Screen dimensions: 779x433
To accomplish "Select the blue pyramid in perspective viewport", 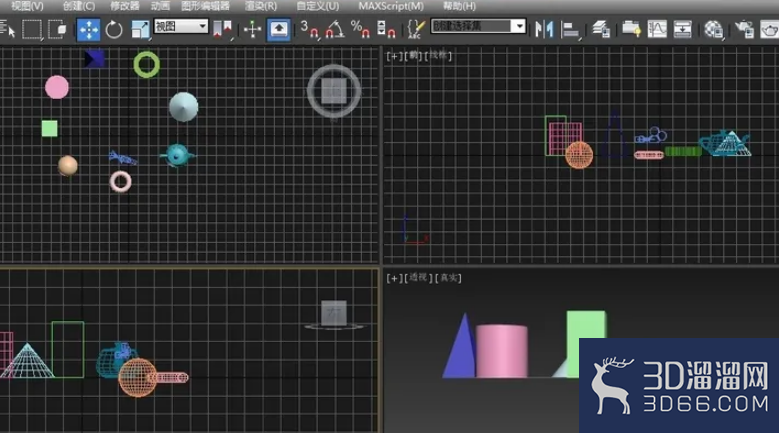I will point(460,348).
